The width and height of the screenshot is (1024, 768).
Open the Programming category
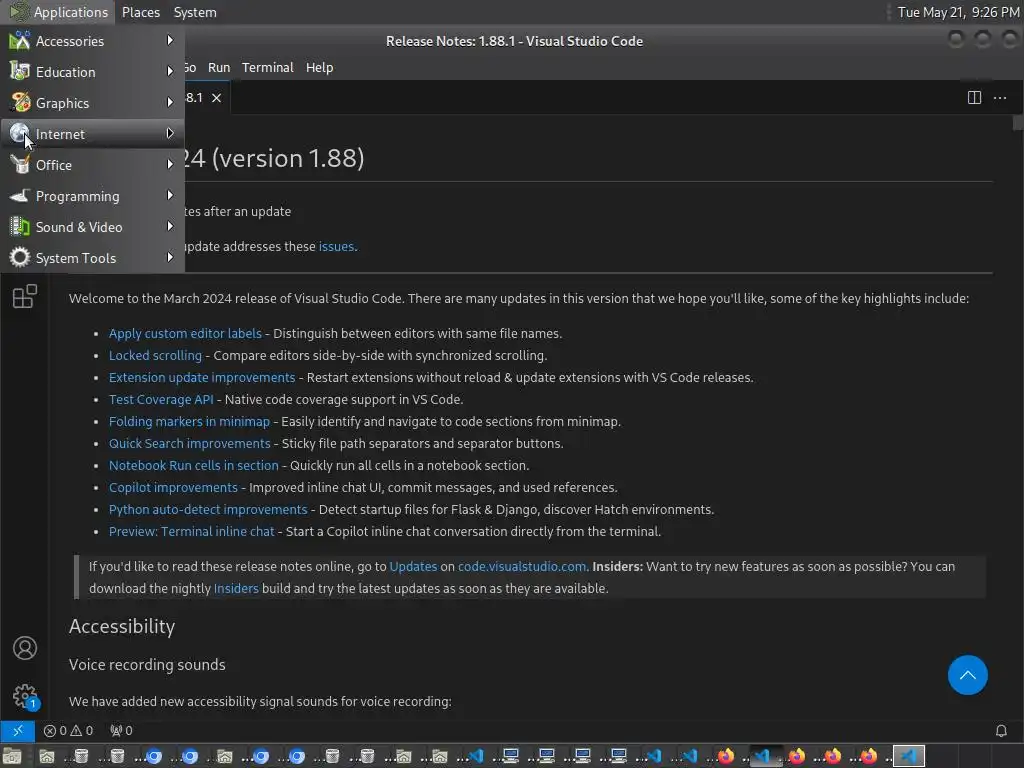click(92, 196)
